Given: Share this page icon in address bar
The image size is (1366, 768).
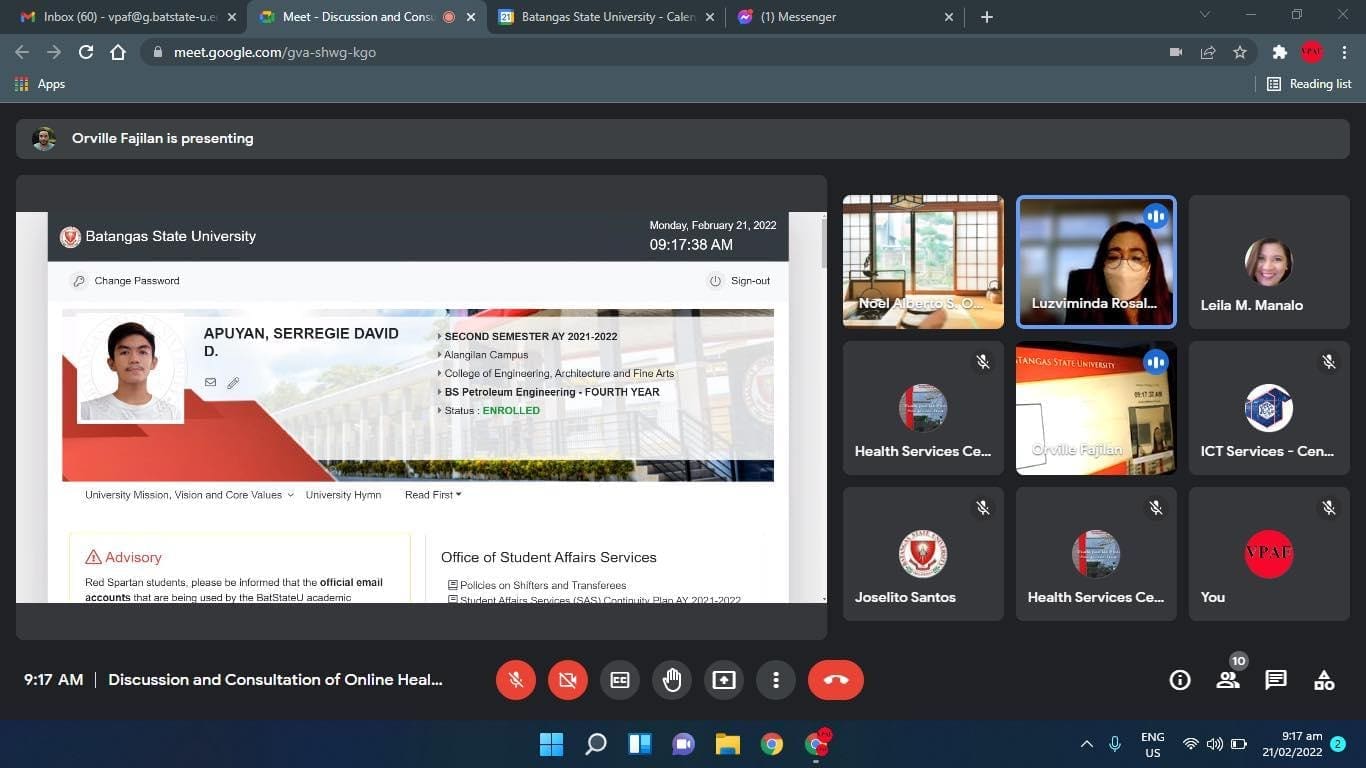Looking at the screenshot, I should (1208, 52).
